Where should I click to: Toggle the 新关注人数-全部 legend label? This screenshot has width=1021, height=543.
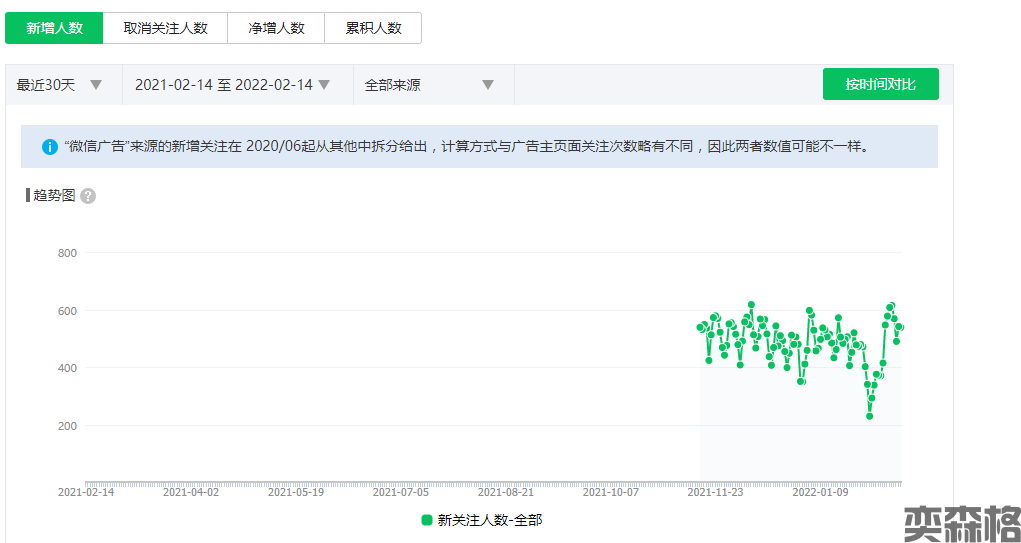(489, 520)
